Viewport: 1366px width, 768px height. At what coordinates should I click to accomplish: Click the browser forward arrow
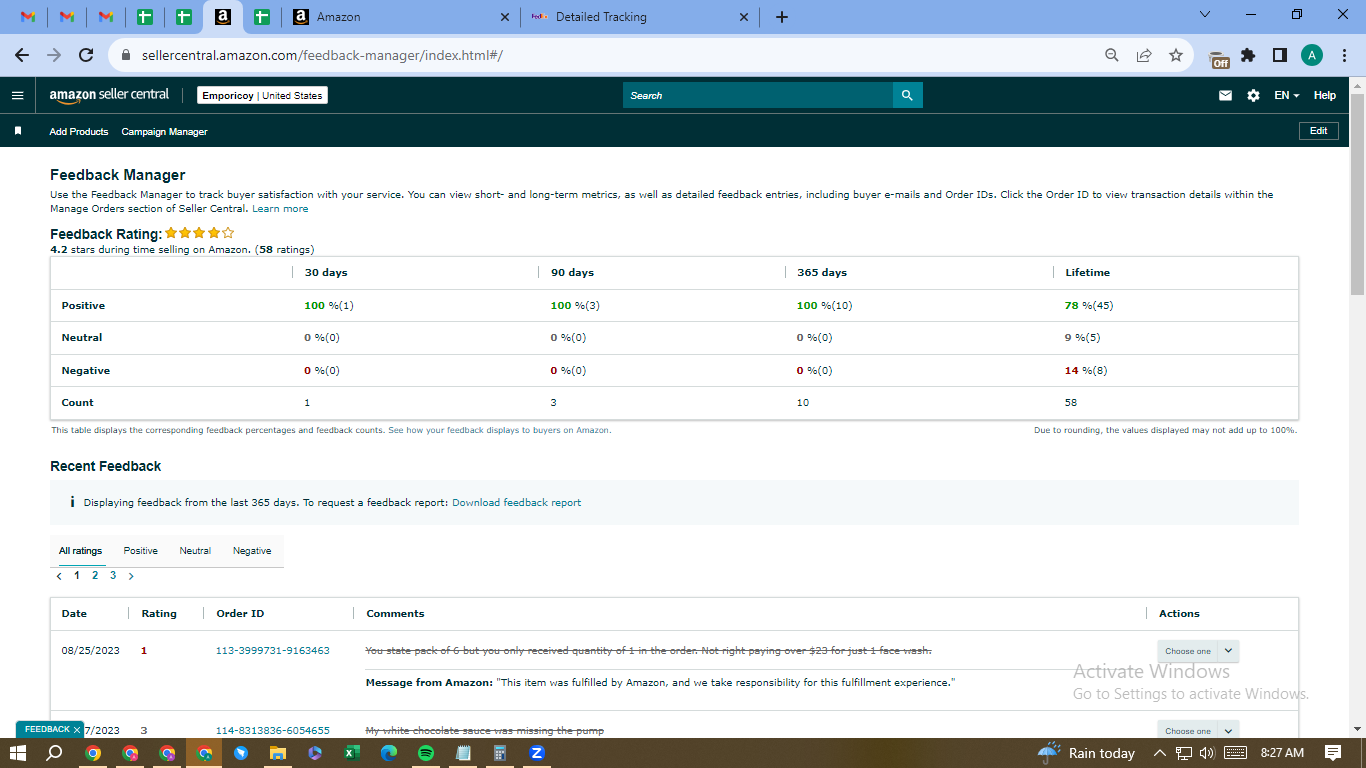[54, 55]
